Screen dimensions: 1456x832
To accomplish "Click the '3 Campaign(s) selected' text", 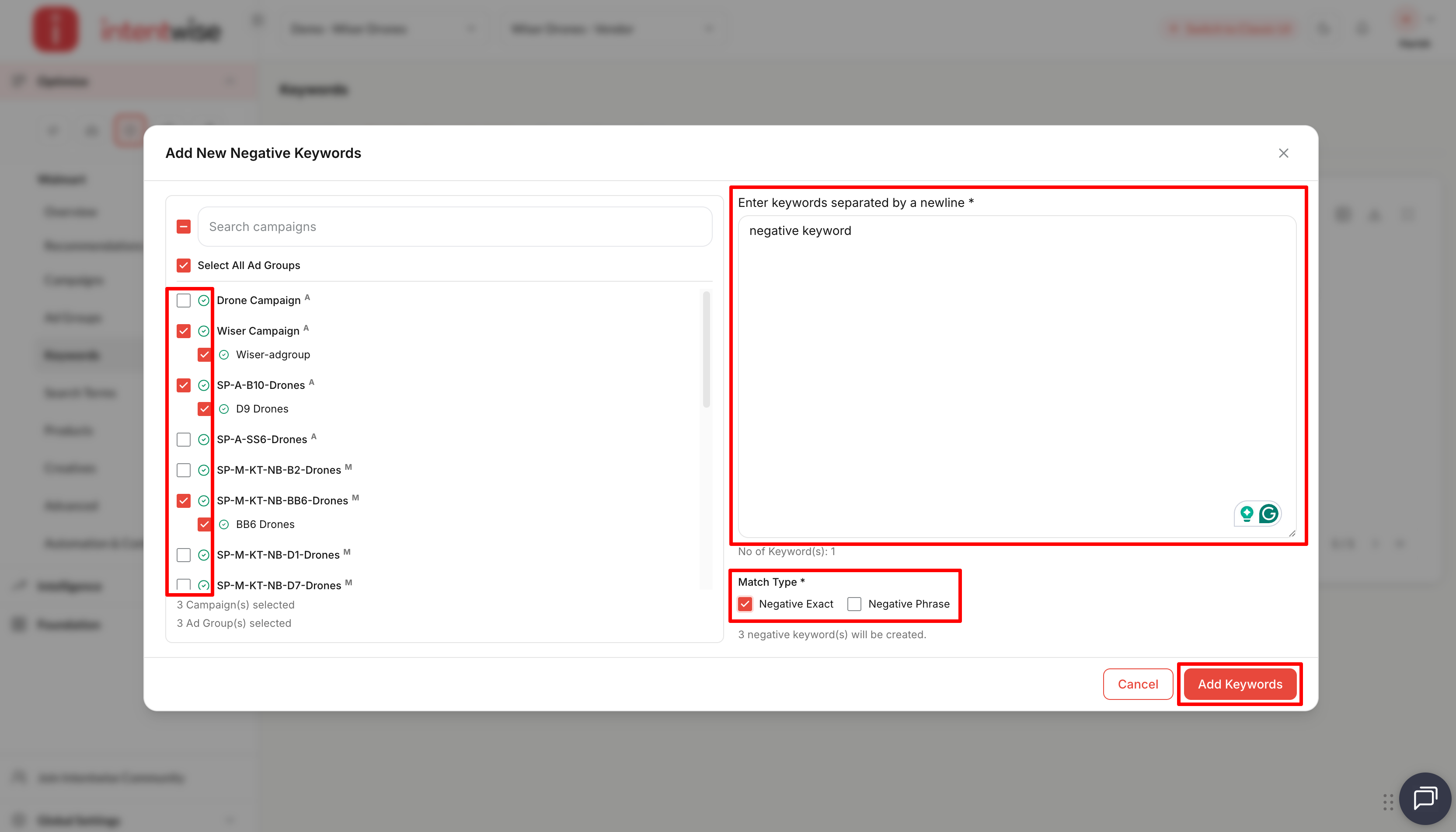I will [x=235, y=605].
